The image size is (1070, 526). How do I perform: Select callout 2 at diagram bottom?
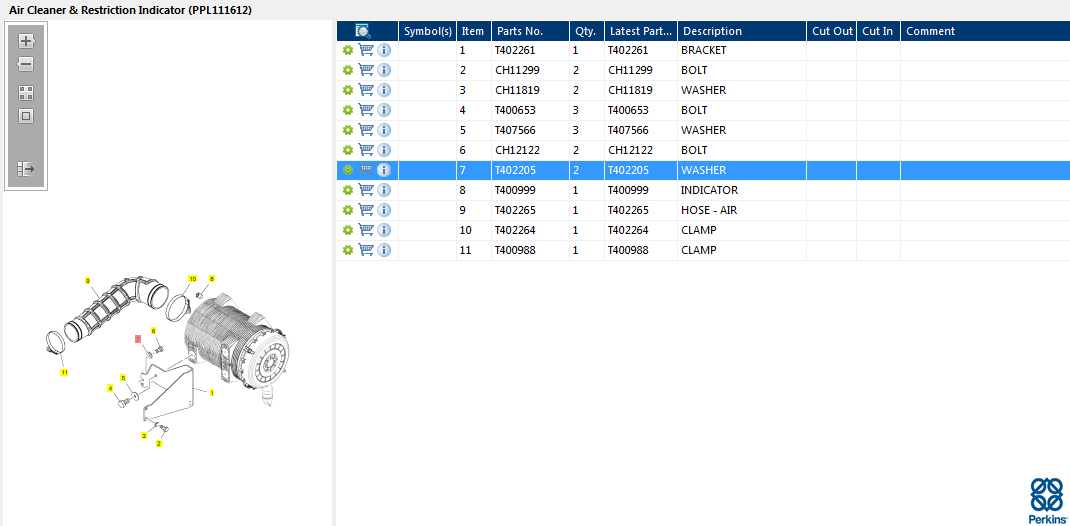[x=159, y=443]
